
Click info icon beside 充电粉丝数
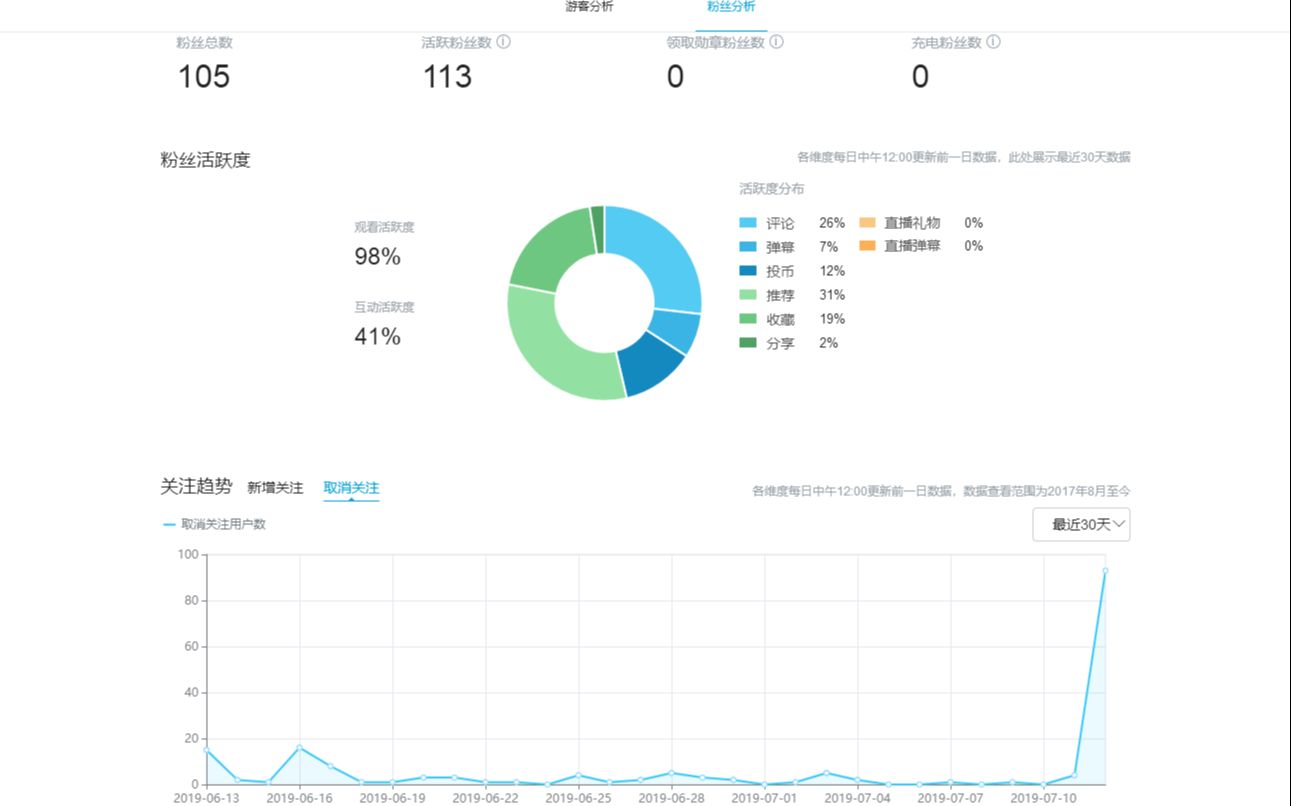(993, 42)
